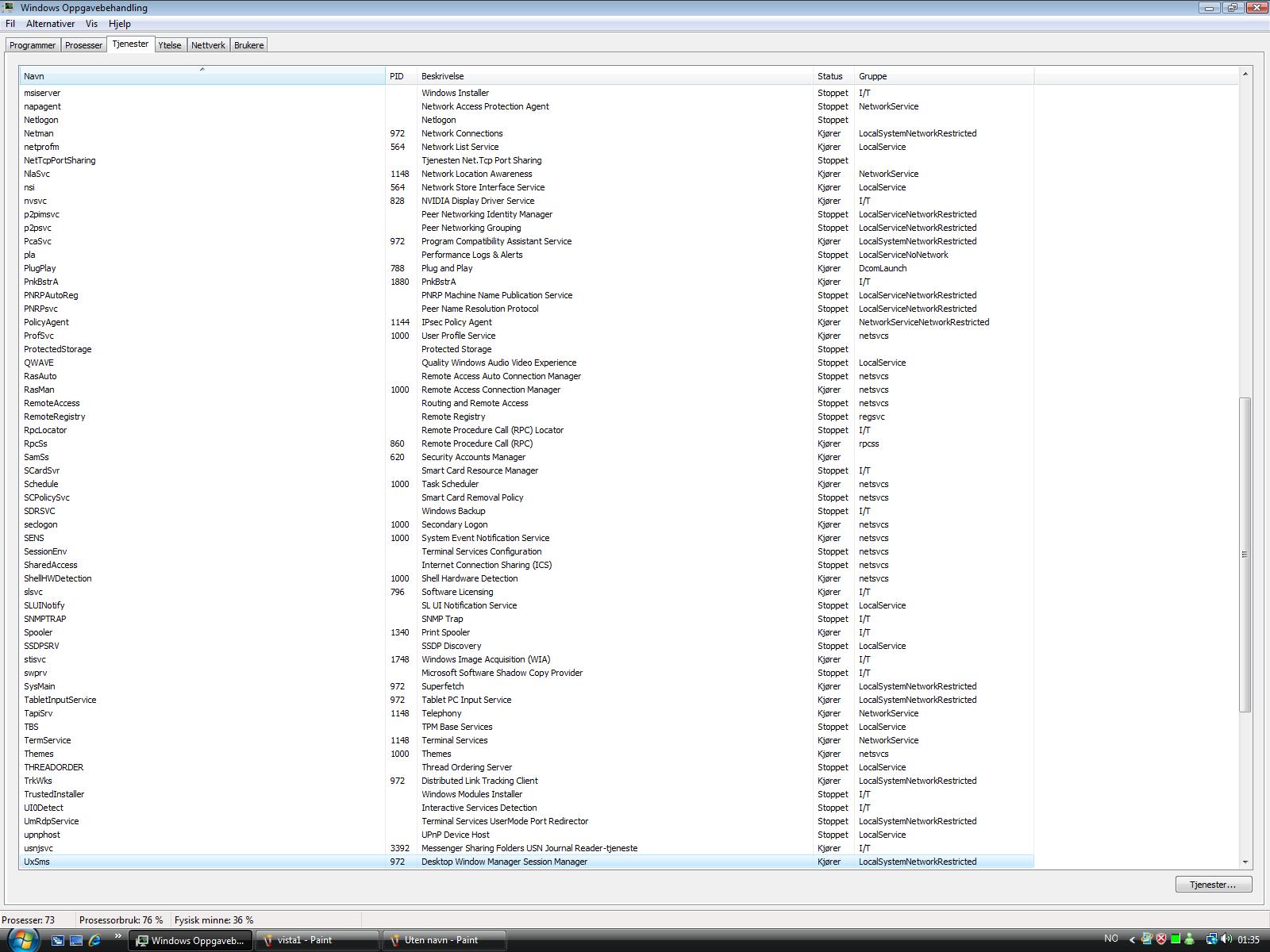
Task: Click the vertical scrollbar thumb
Action: click(x=1245, y=555)
